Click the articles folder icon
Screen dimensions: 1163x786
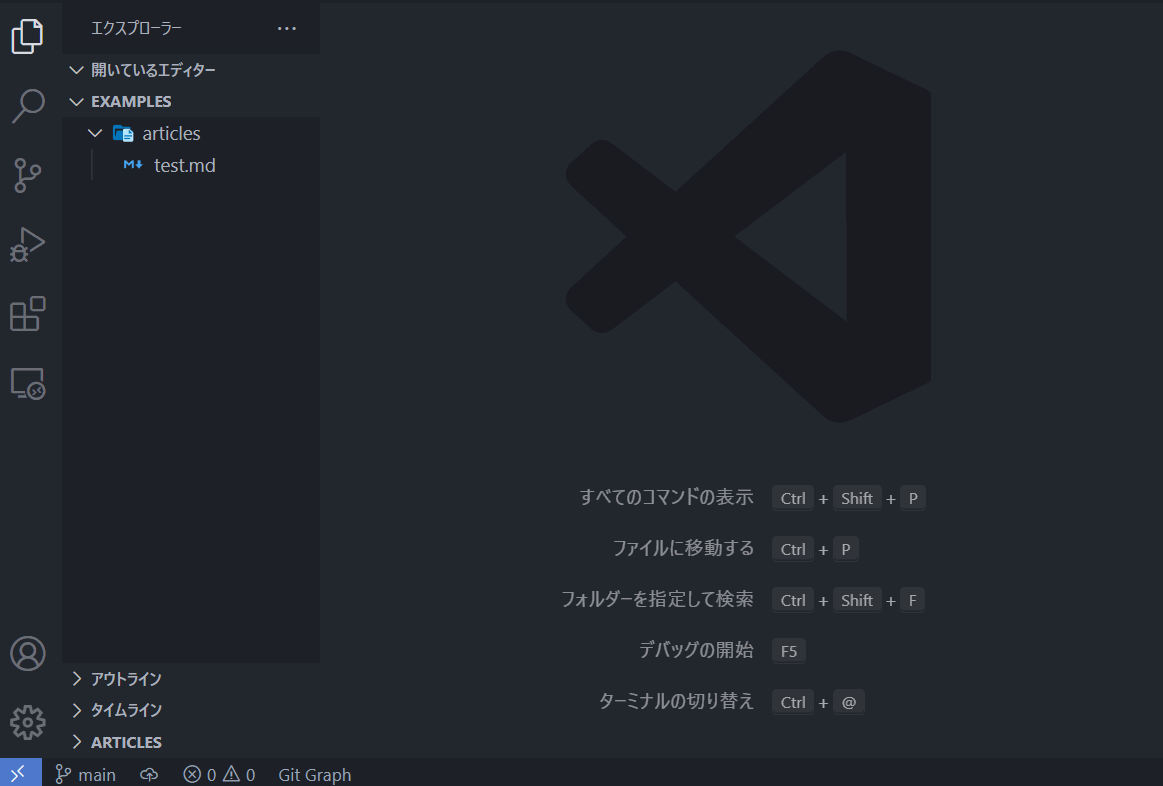click(123, 133)
